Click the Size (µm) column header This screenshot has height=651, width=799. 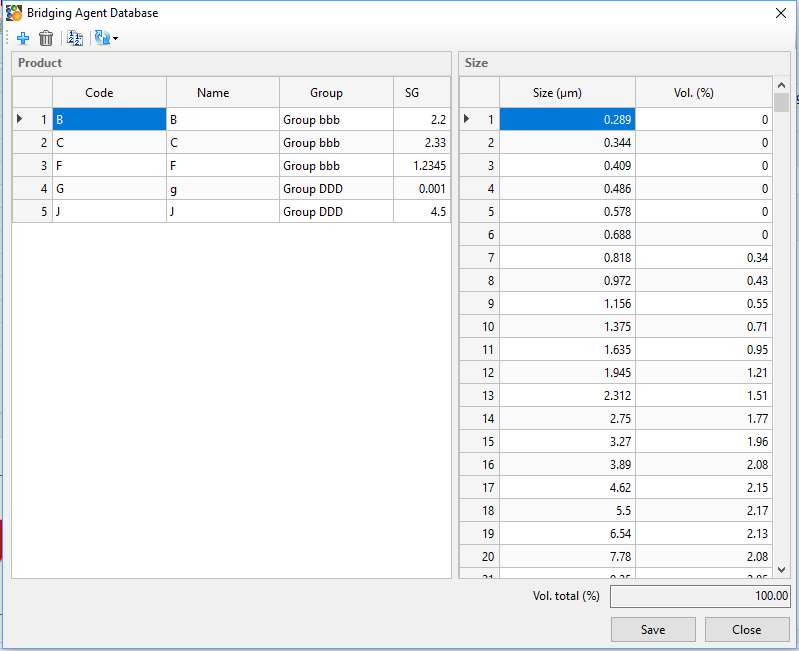tap(557, 93)
